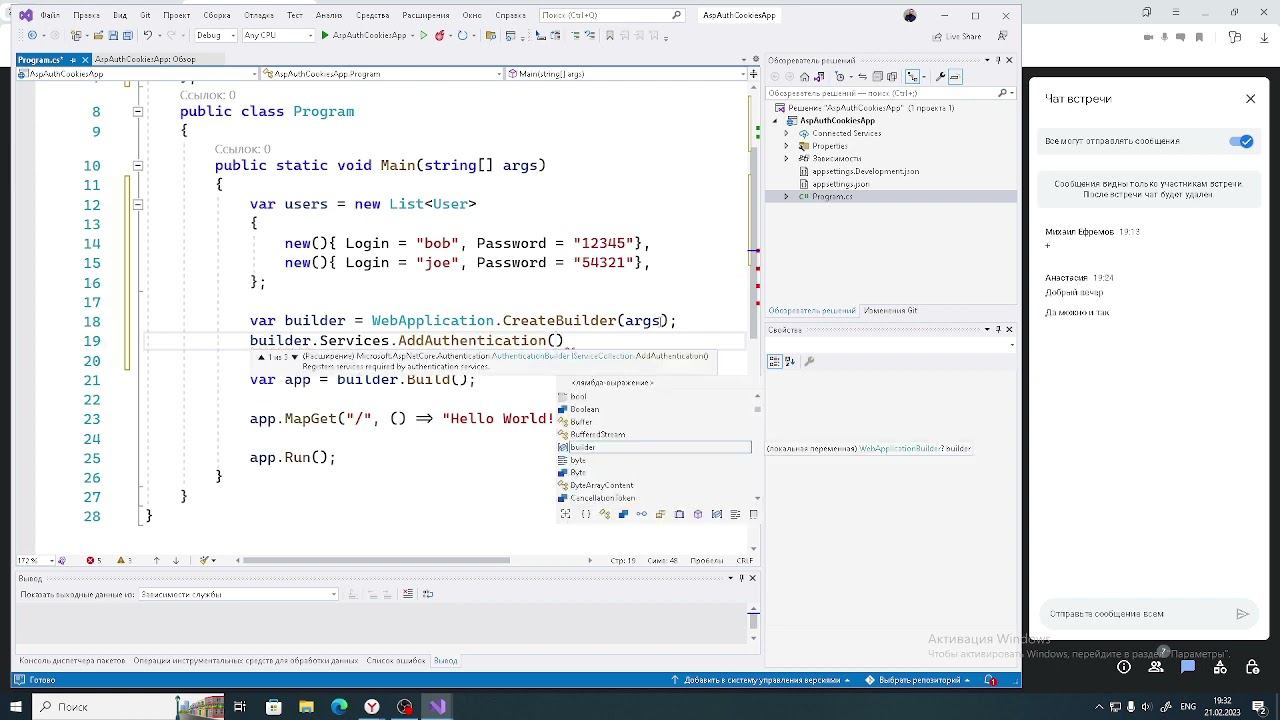Image resolution: width=1280 pixels, height=720 pixels.
Task: Open the editor zoom level dropdown
Action: point(34,560)
